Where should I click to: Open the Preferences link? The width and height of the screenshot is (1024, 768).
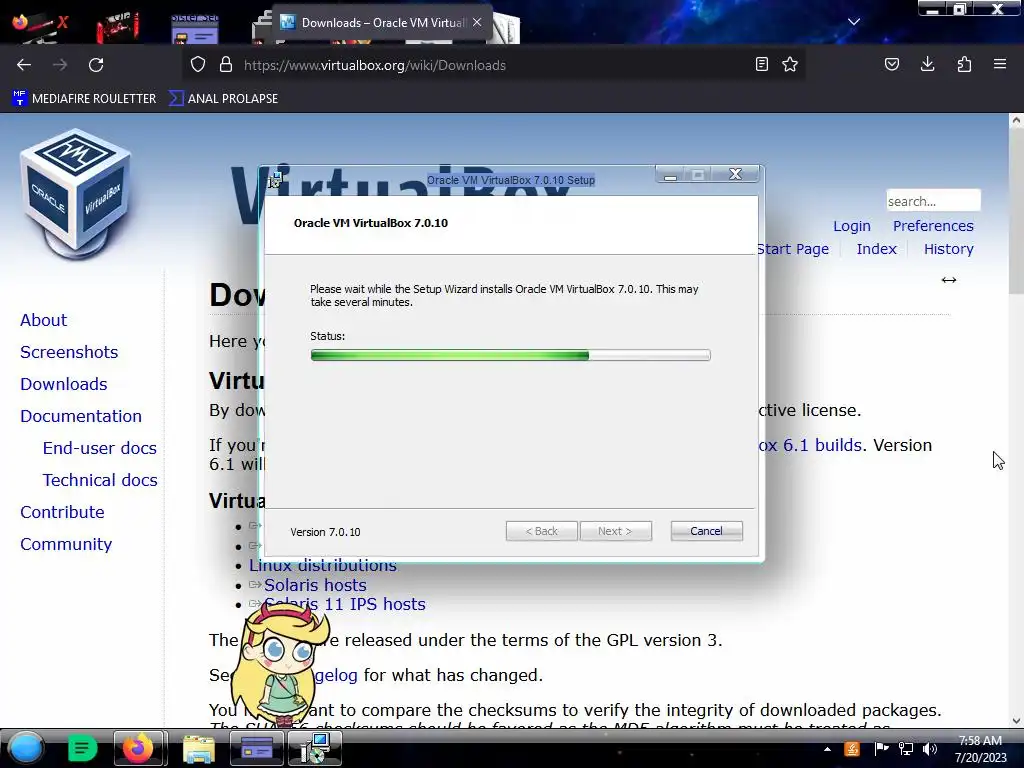(933, 226)
